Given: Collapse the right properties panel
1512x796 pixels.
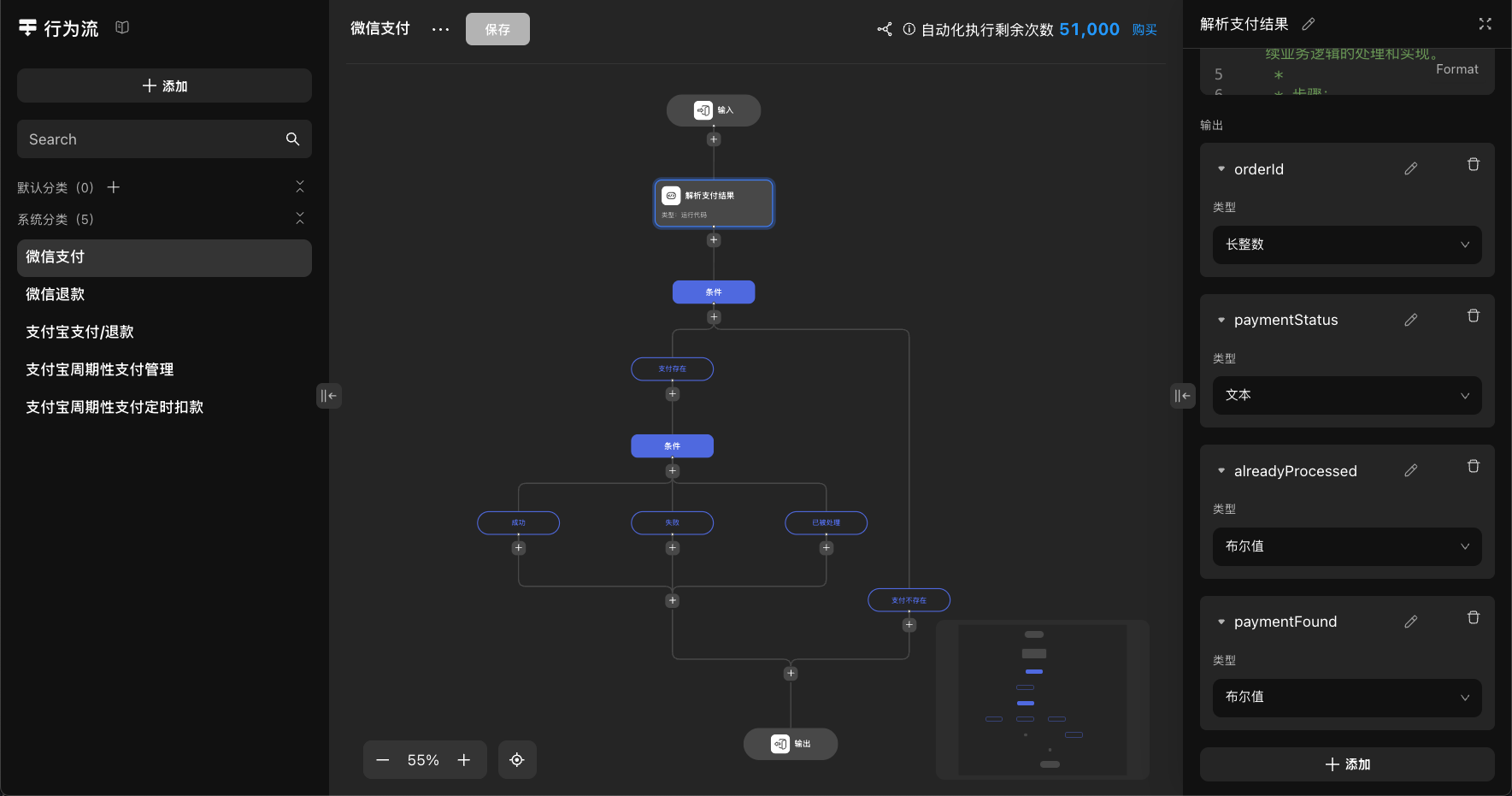Looking at the screenshot, I should (x=1182, y=396).
